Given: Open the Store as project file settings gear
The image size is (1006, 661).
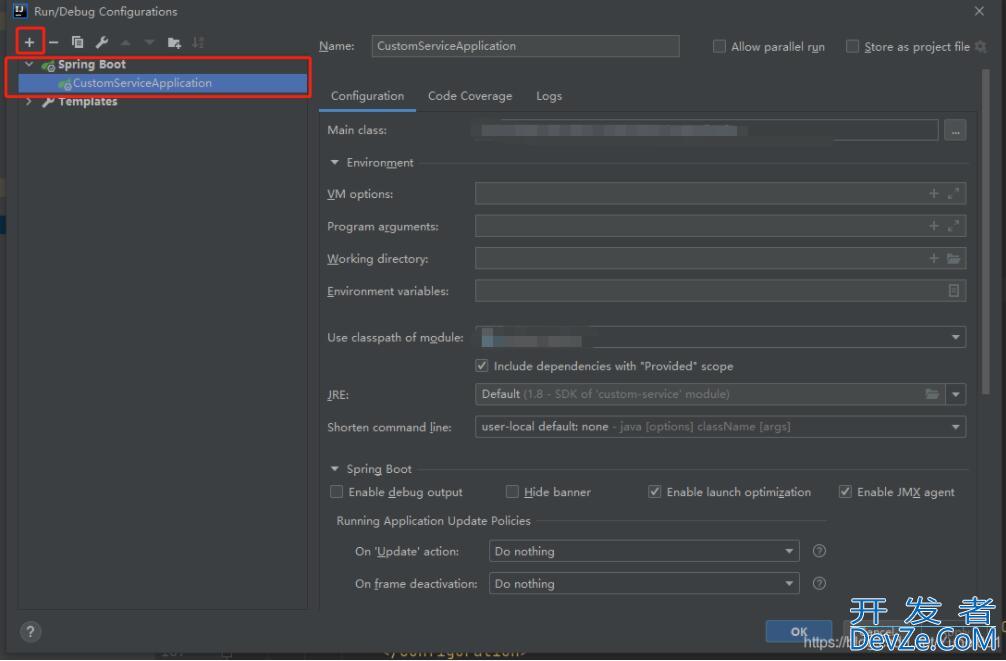Looking at the screenshot, I should [x=981, y=46].
